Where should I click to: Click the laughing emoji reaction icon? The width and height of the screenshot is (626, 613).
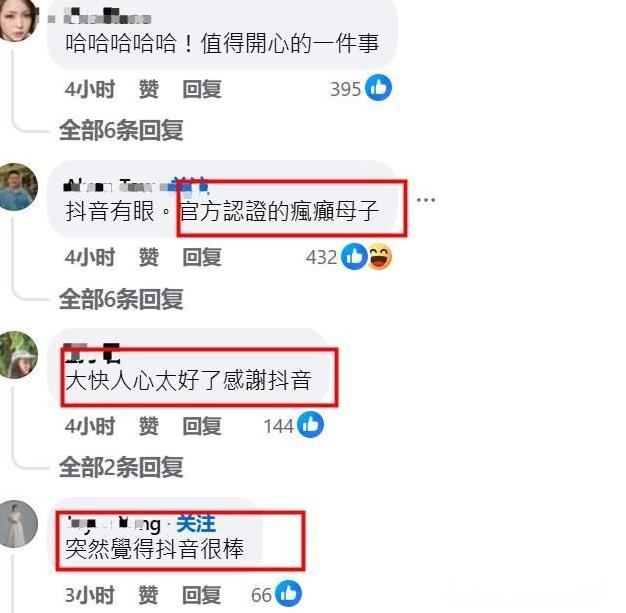point(380,256)
